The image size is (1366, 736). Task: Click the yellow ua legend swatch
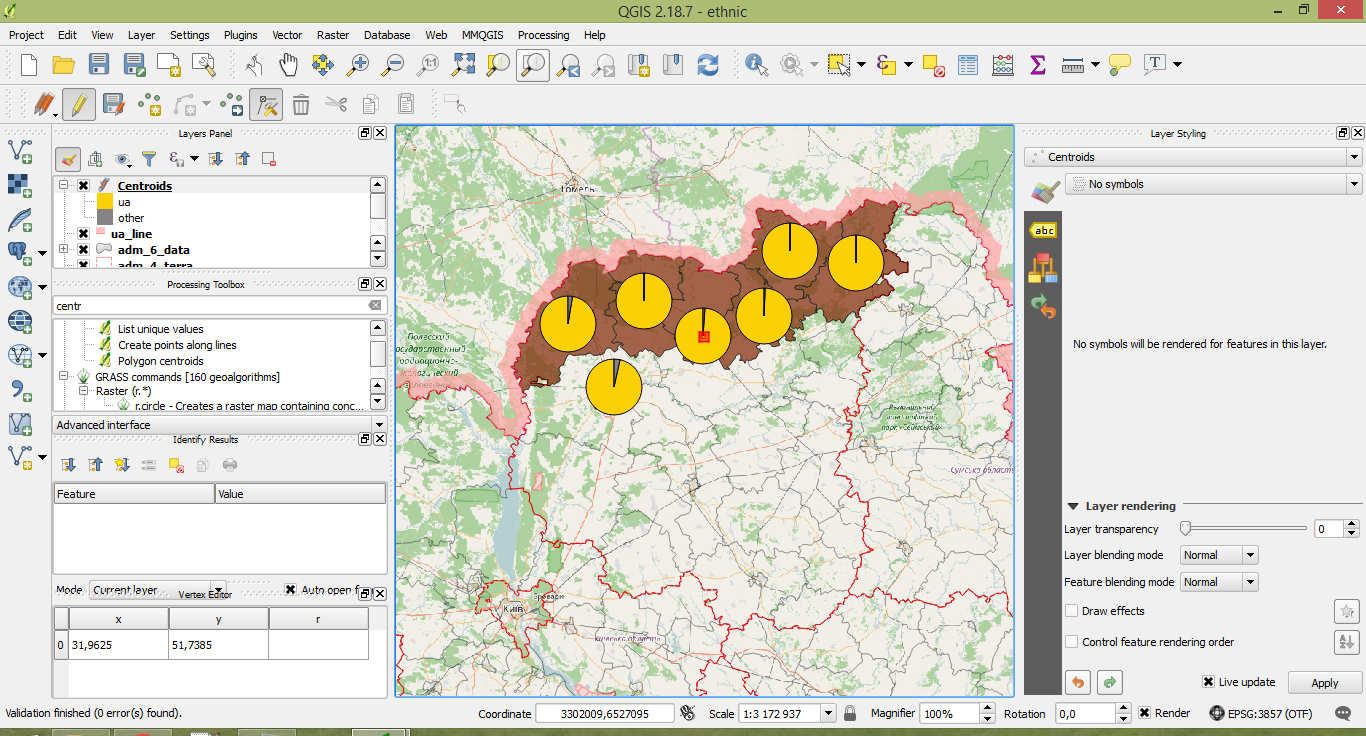click(x=105, y=202)
